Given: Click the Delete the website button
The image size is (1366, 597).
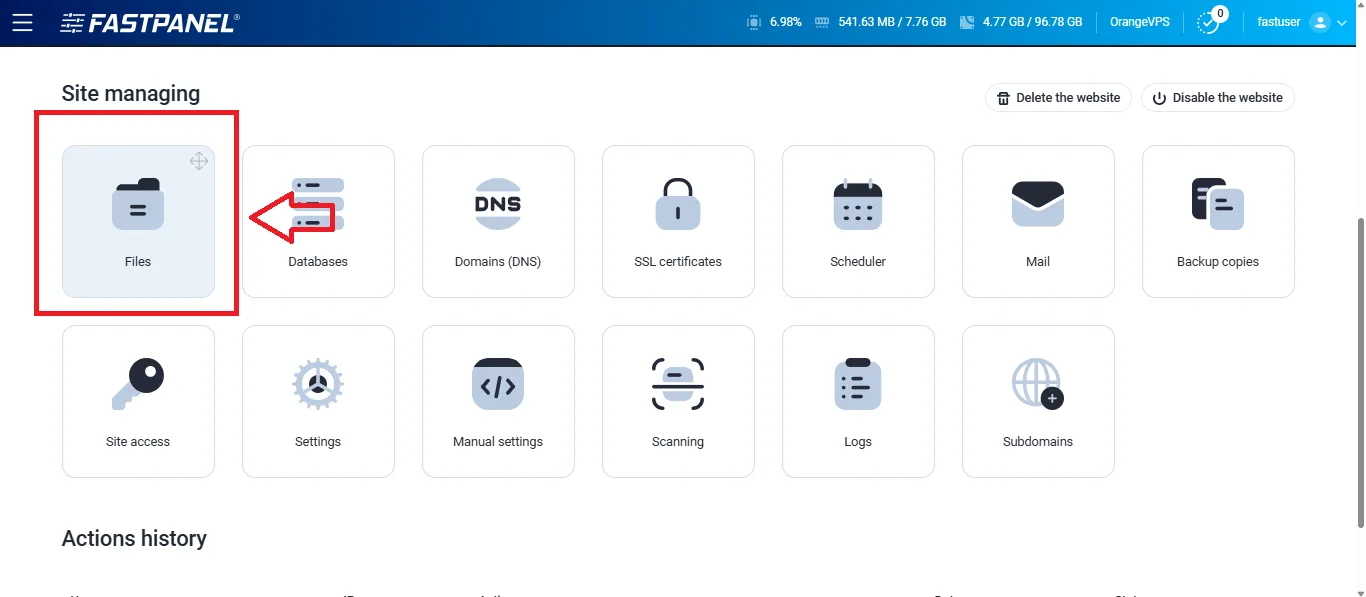Looking at the screenshot, I should click(1058, 97).
